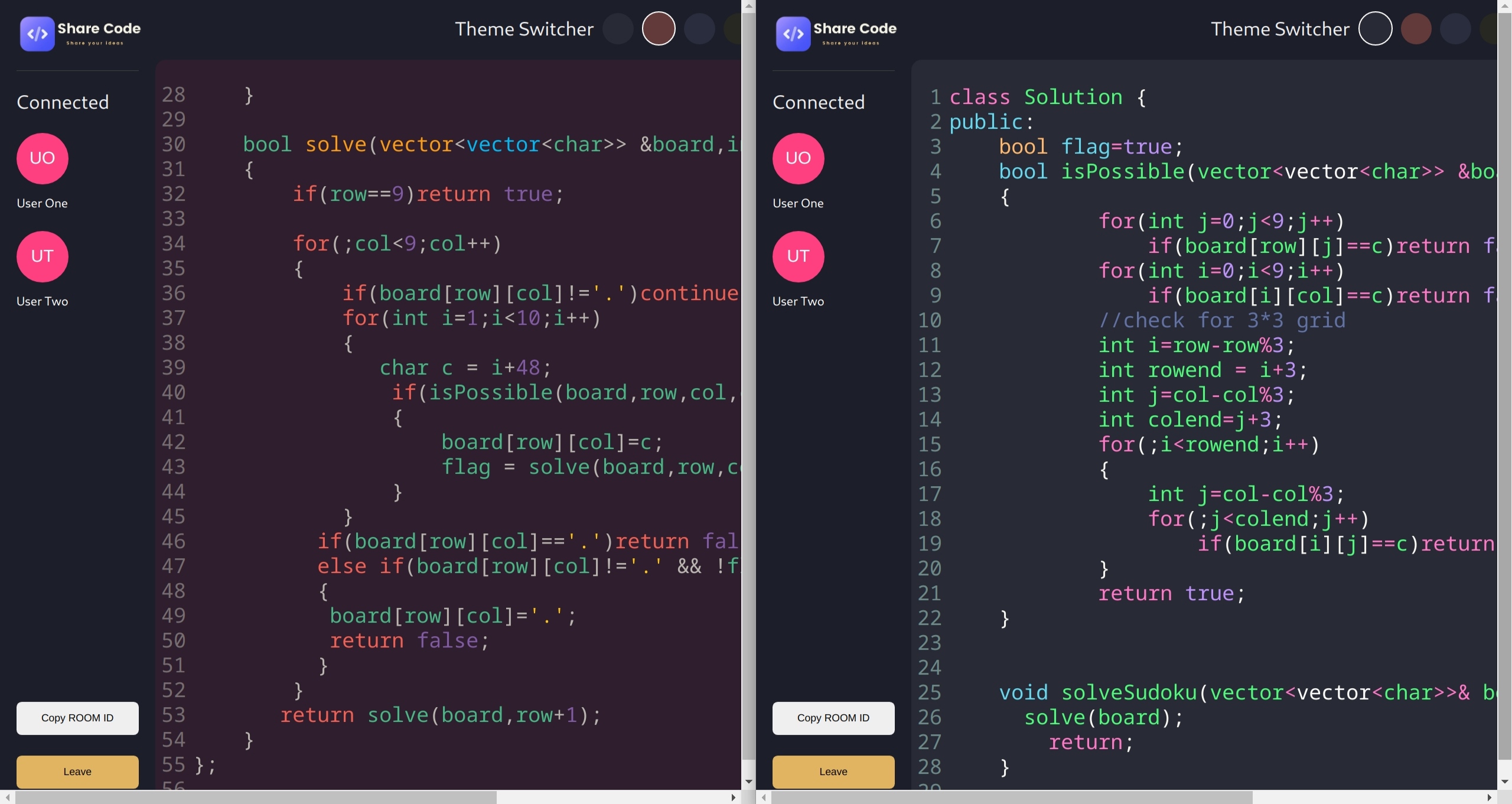Copy the ROOM ID from the right panel
Viewport: 1512px width, 804px height.
pyautogui.click(x=833, y=718)
